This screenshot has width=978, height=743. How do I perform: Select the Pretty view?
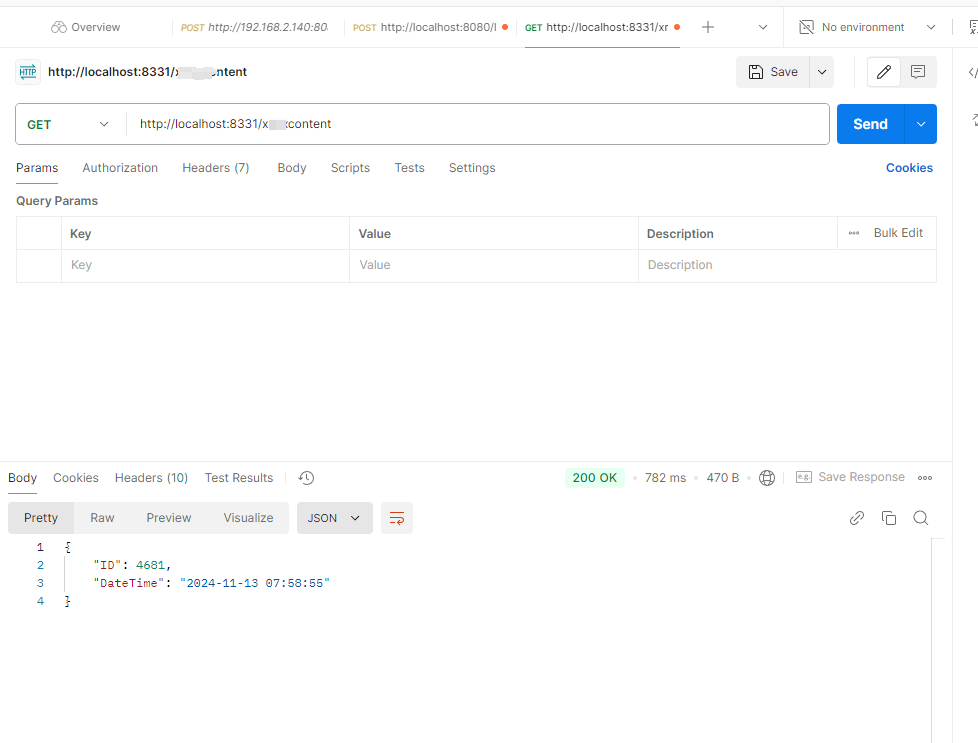tap(41, 518)
